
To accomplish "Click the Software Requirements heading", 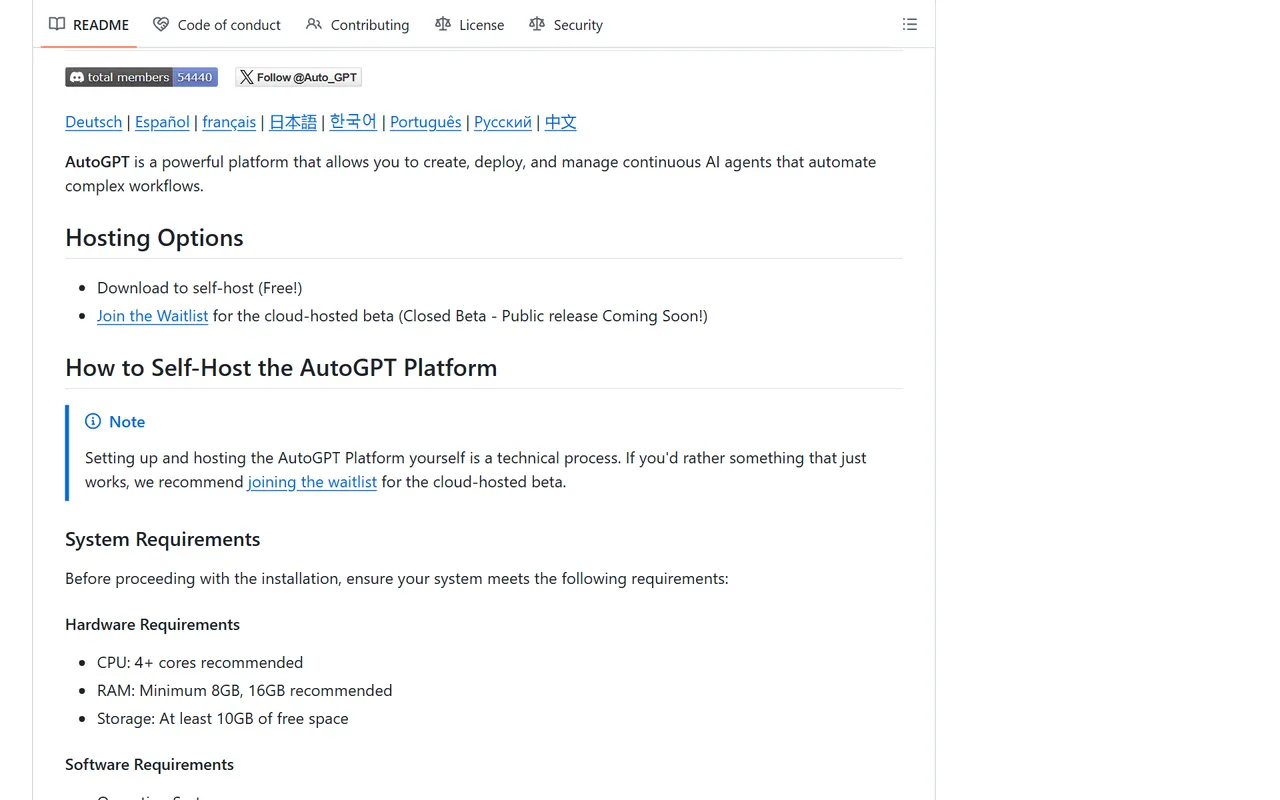I will (x=149, y=765).
